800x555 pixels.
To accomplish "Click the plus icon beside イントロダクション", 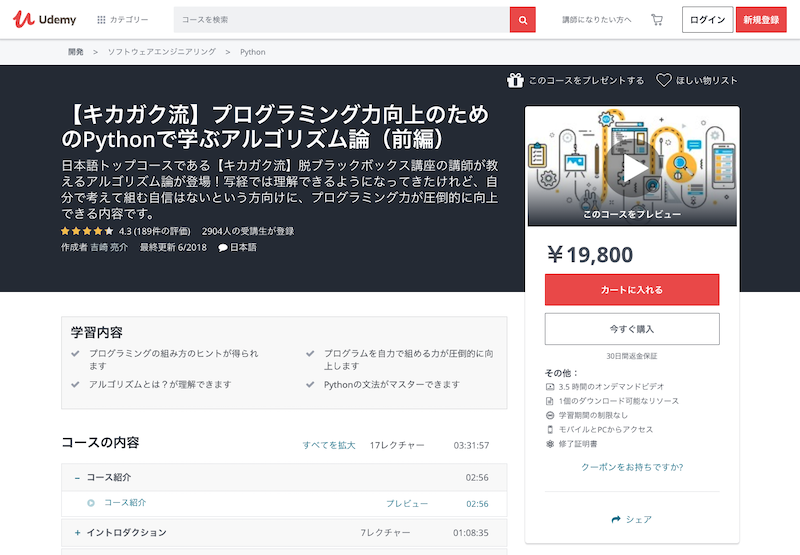I will point(78,533).
